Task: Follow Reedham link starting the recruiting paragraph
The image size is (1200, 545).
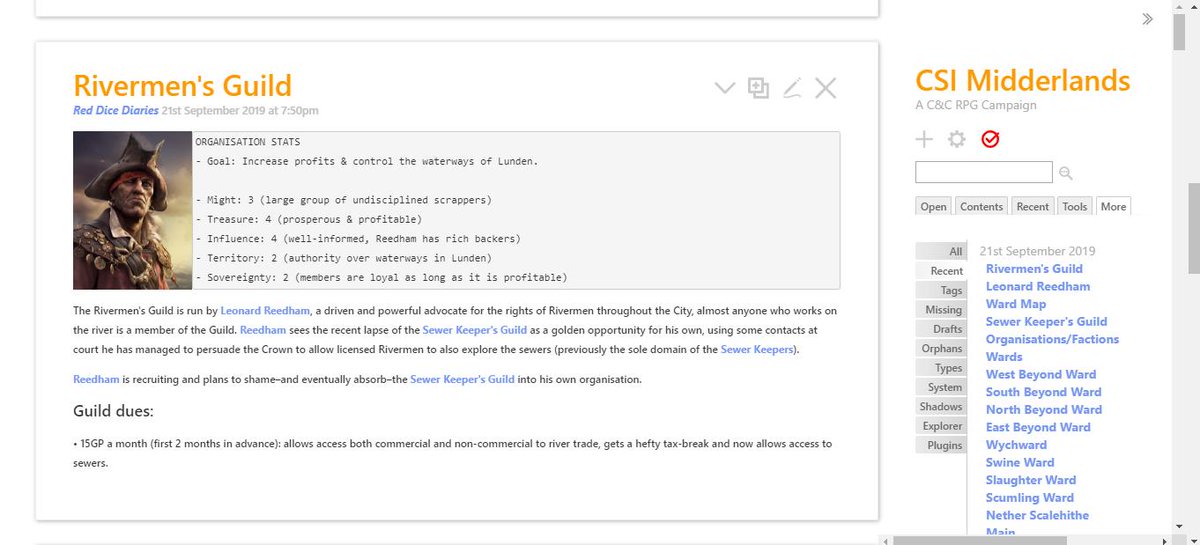Action: click(x=96, y=380)
